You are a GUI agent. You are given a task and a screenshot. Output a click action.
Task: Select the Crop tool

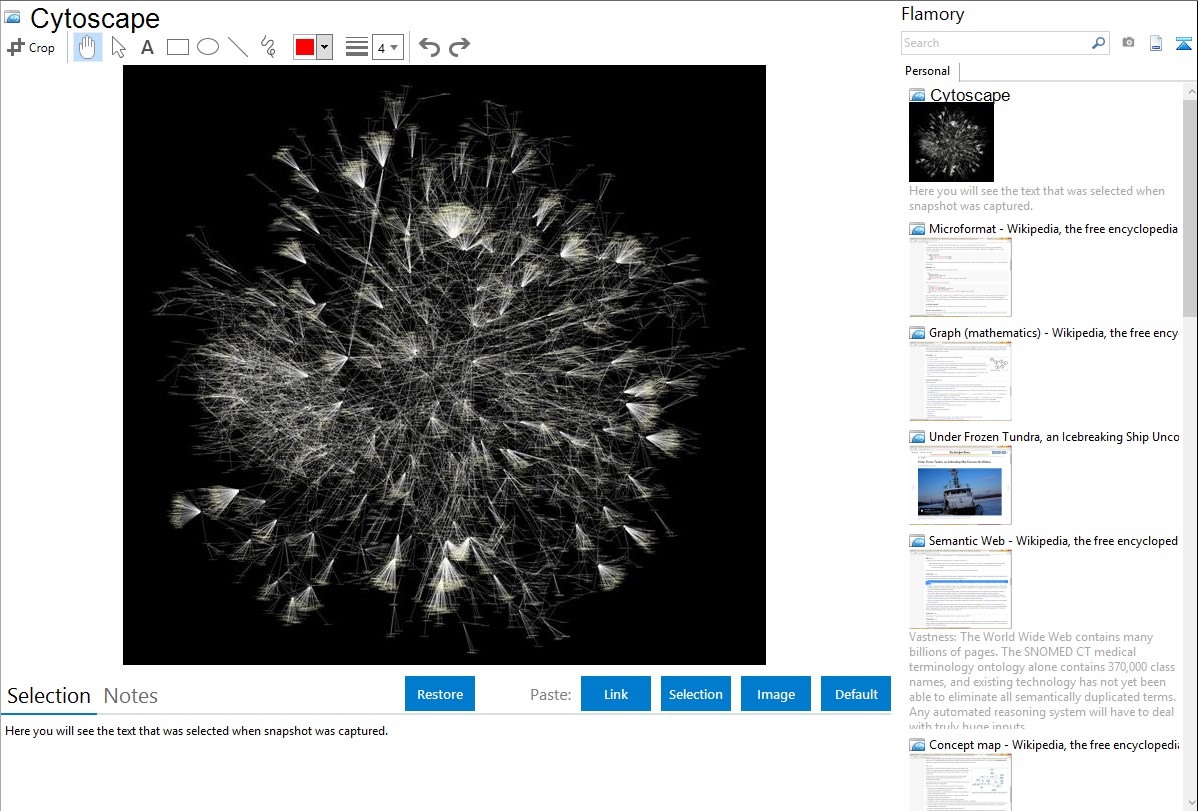tap(31, 47)
